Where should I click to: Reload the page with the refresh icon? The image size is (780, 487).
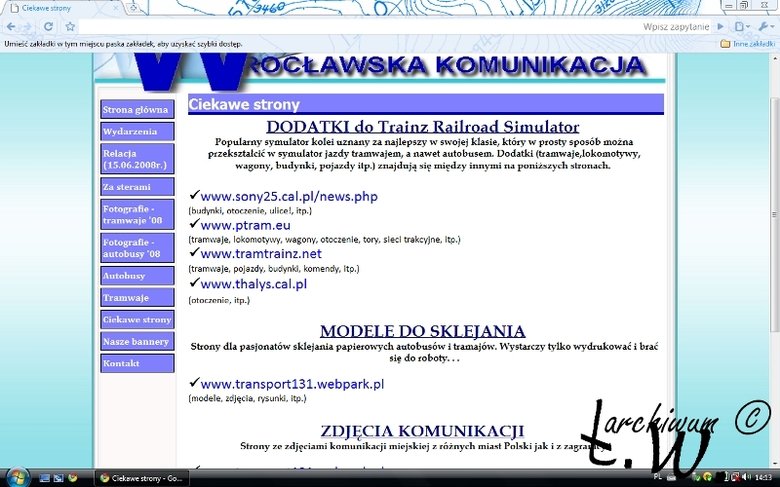[x=48, y=26]
